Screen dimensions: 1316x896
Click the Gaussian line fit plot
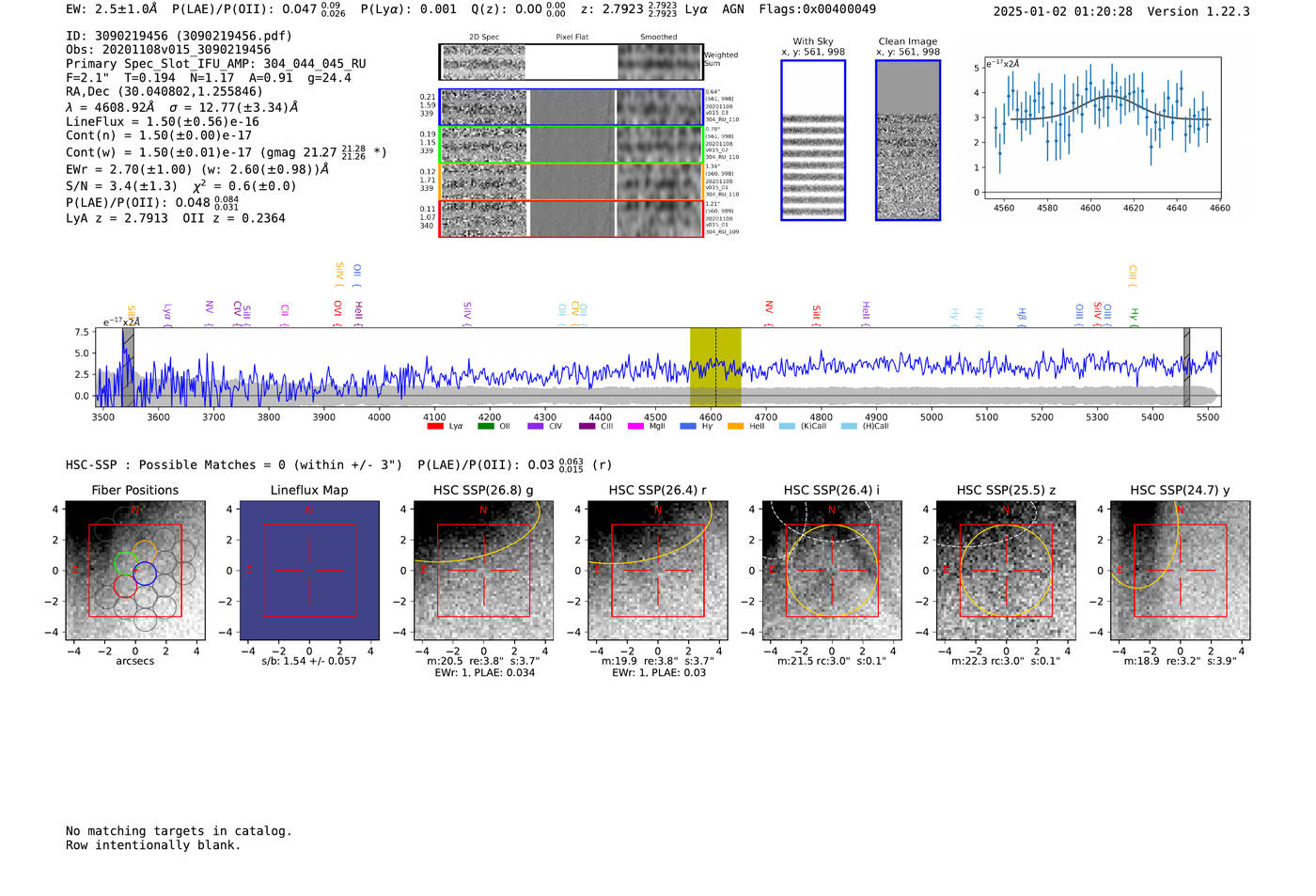(1102, 128)
